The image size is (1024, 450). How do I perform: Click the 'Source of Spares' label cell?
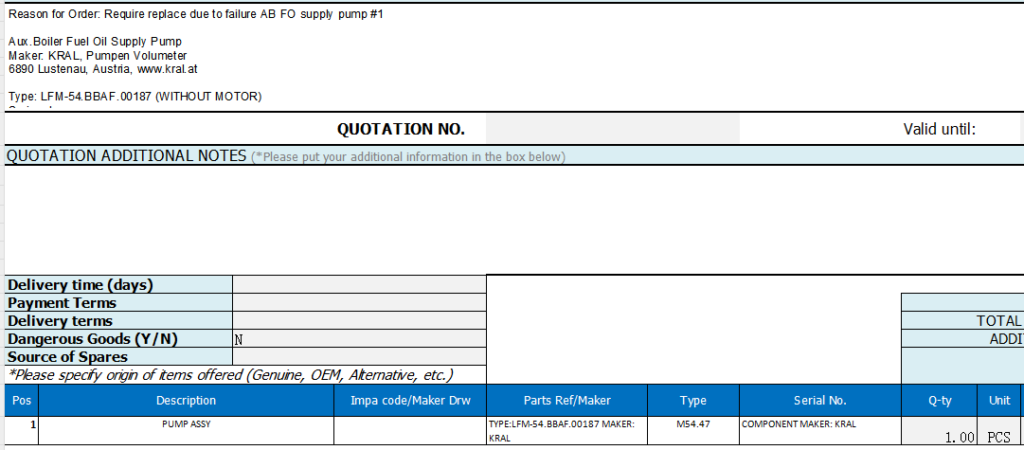[x=119, y=357]
